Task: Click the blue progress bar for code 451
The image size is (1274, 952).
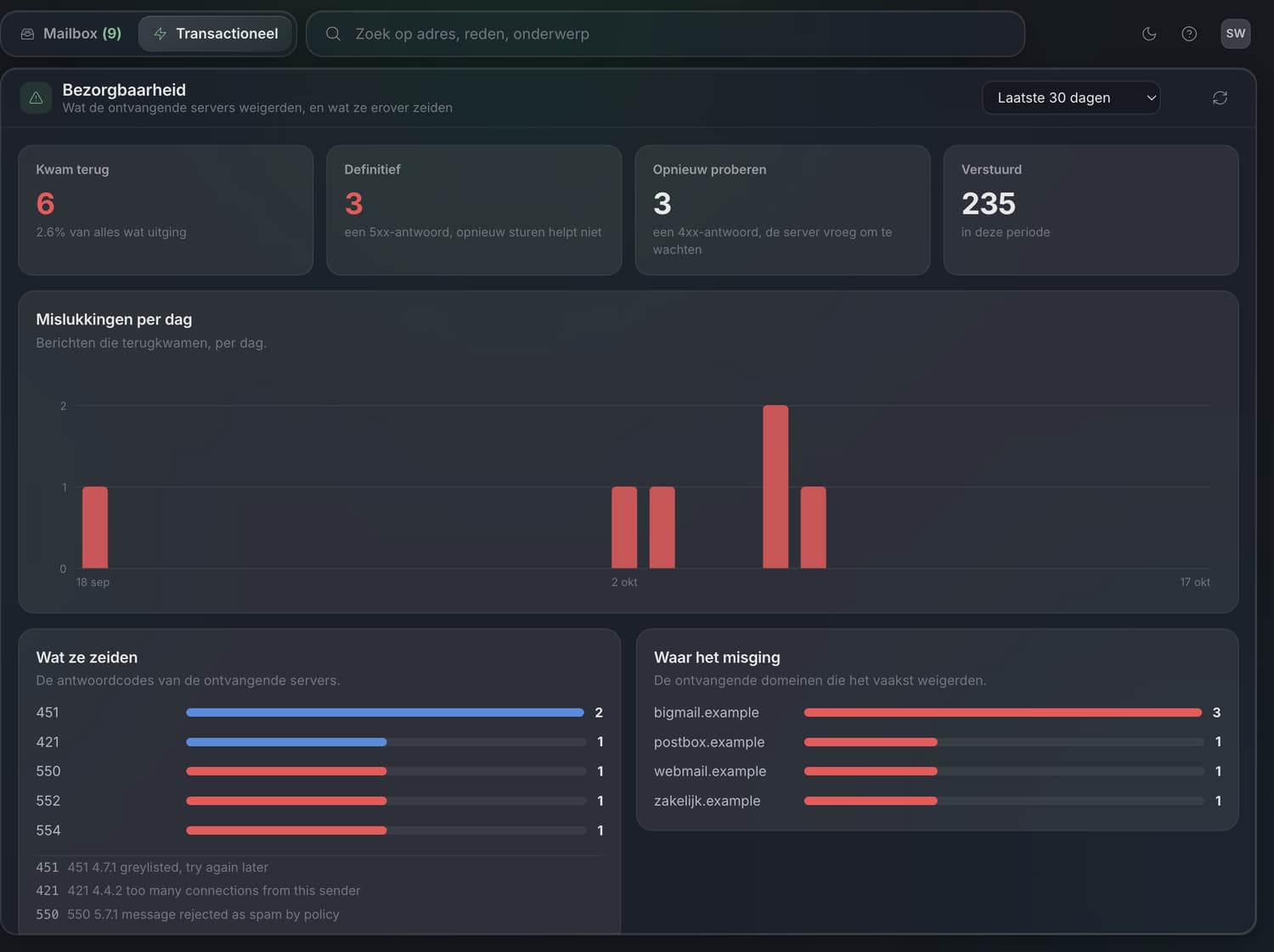Action: click(x=385, y=713)
